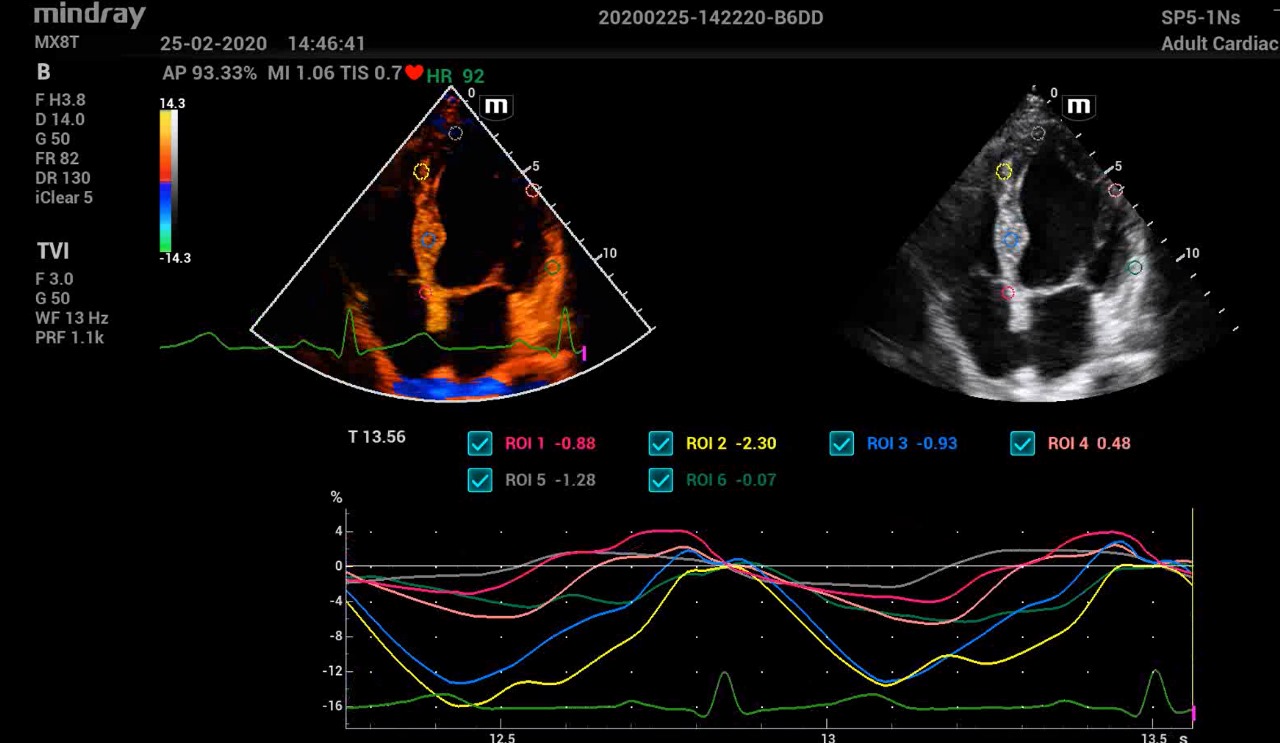Select the blue ROI 3 circle in the color TVI image

click(429, 240)
